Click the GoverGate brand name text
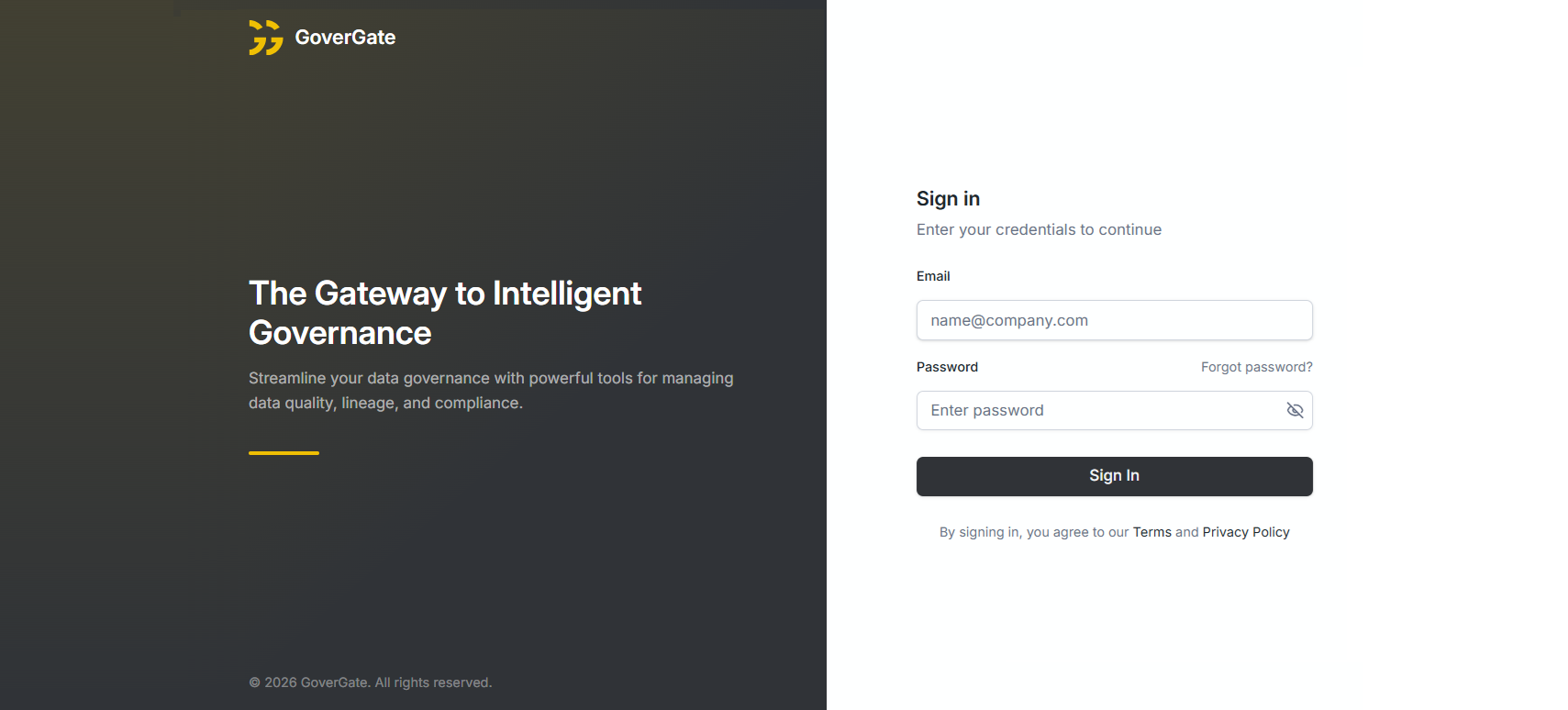This screenshot has width=1568, height=710. (345, 38)
